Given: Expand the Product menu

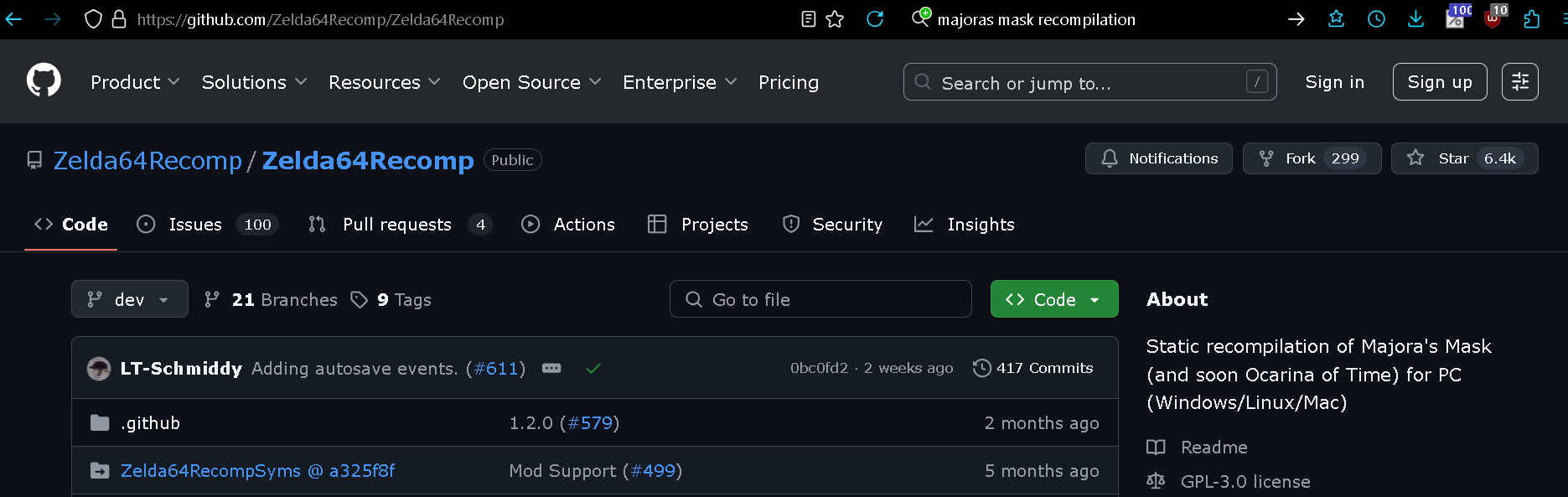Looking at the screenshot, I should [x=135, y=82].
